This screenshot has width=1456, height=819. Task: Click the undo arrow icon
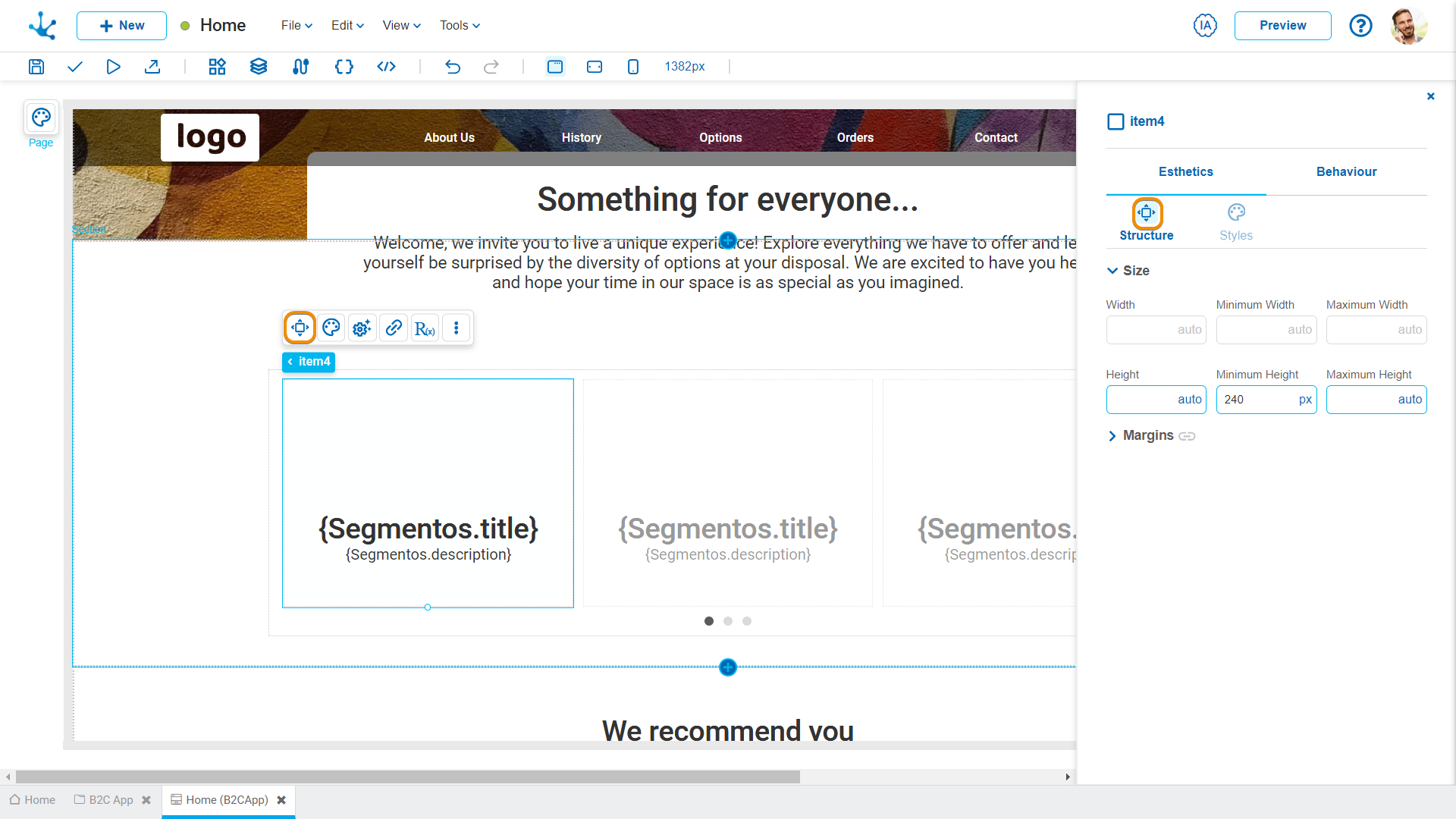451,66
